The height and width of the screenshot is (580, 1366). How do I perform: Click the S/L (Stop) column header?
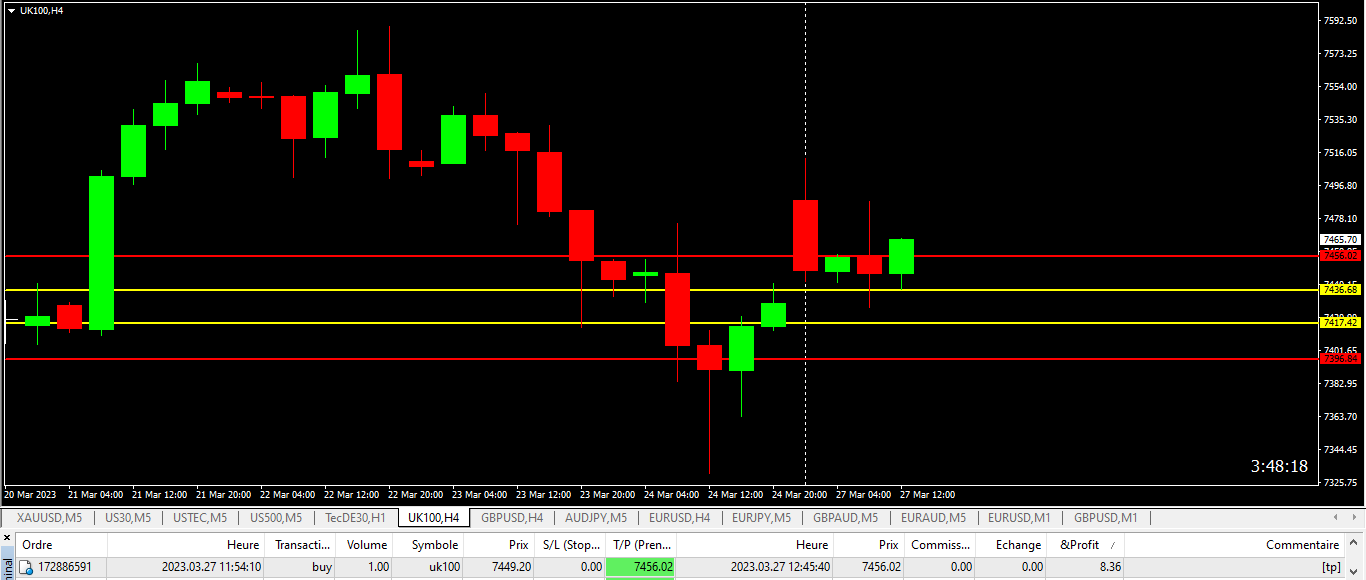[570, 545]
